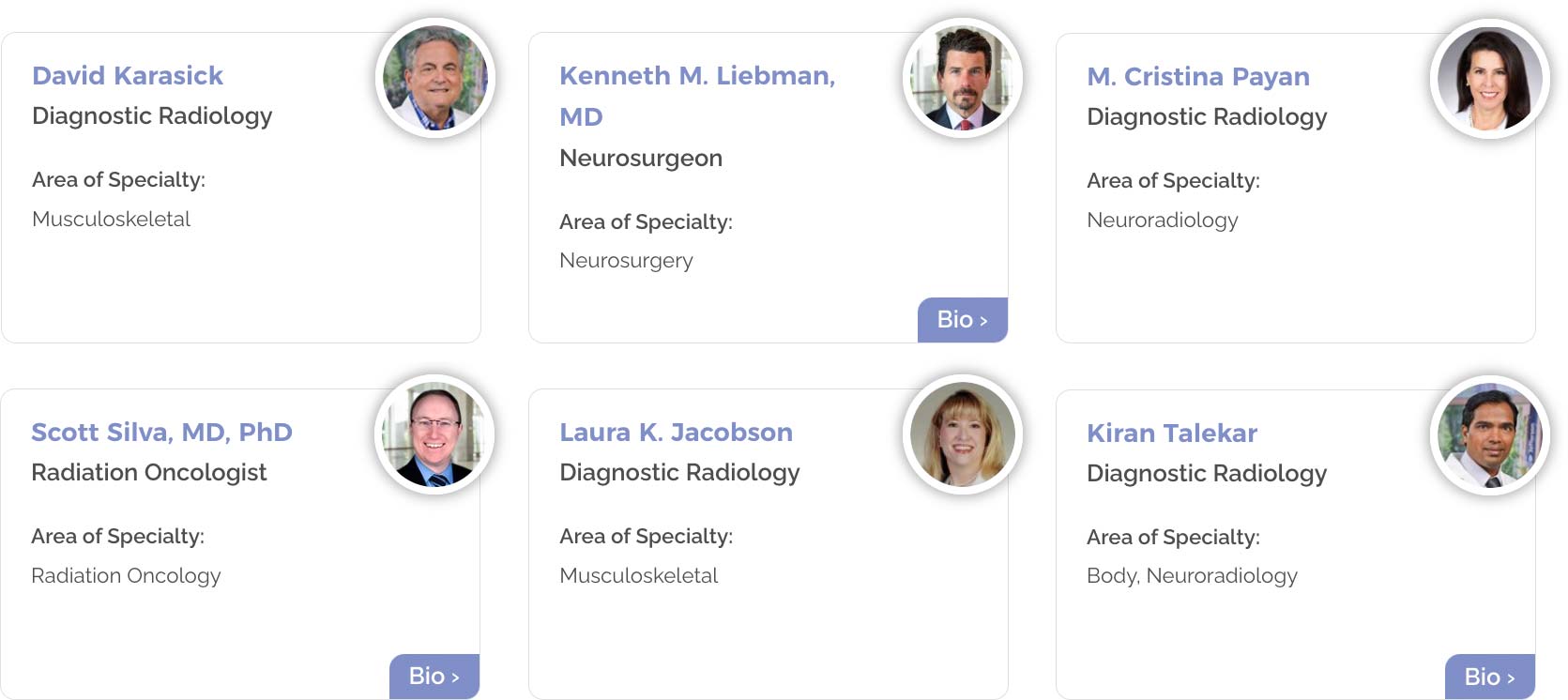Open Scott Silva's circular headshot
Image resolution: width=1568 pixels, height=700 pixels.
[x=434, y=434]
